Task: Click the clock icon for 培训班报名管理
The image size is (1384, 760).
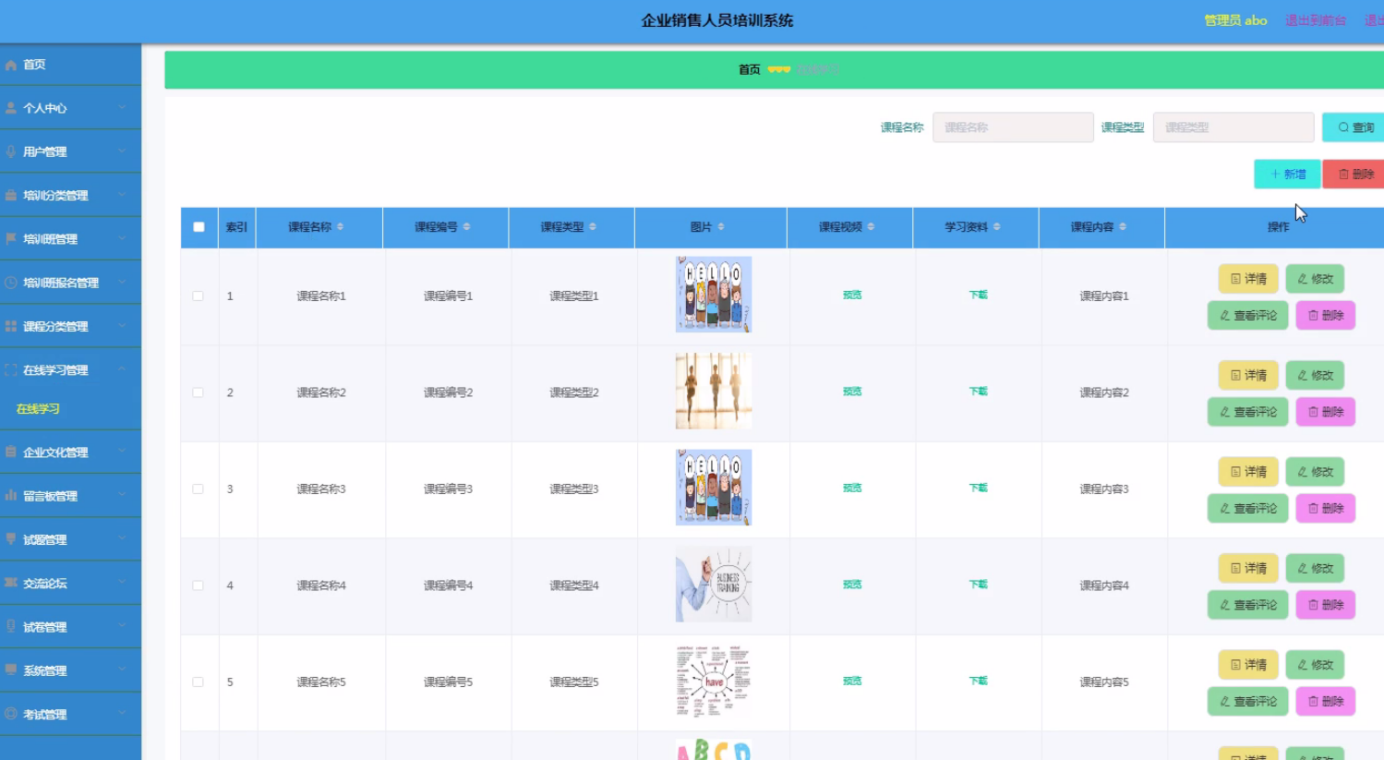Action: pyautogui.click(x=11, y=283)
